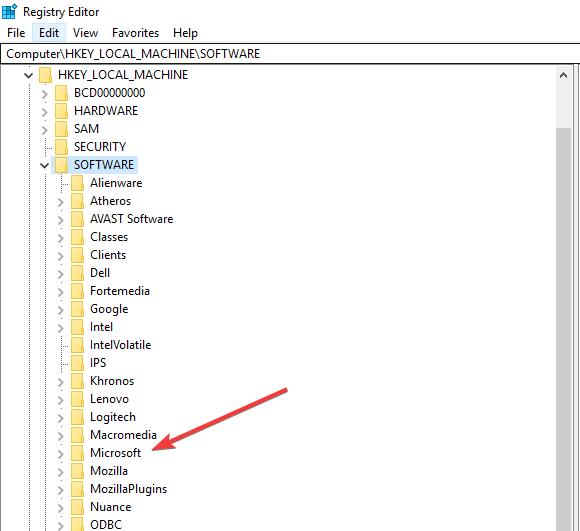Collapse the SOFTWARE key
The height and width of the screenshot is (531, 580).
coord(44,165)
